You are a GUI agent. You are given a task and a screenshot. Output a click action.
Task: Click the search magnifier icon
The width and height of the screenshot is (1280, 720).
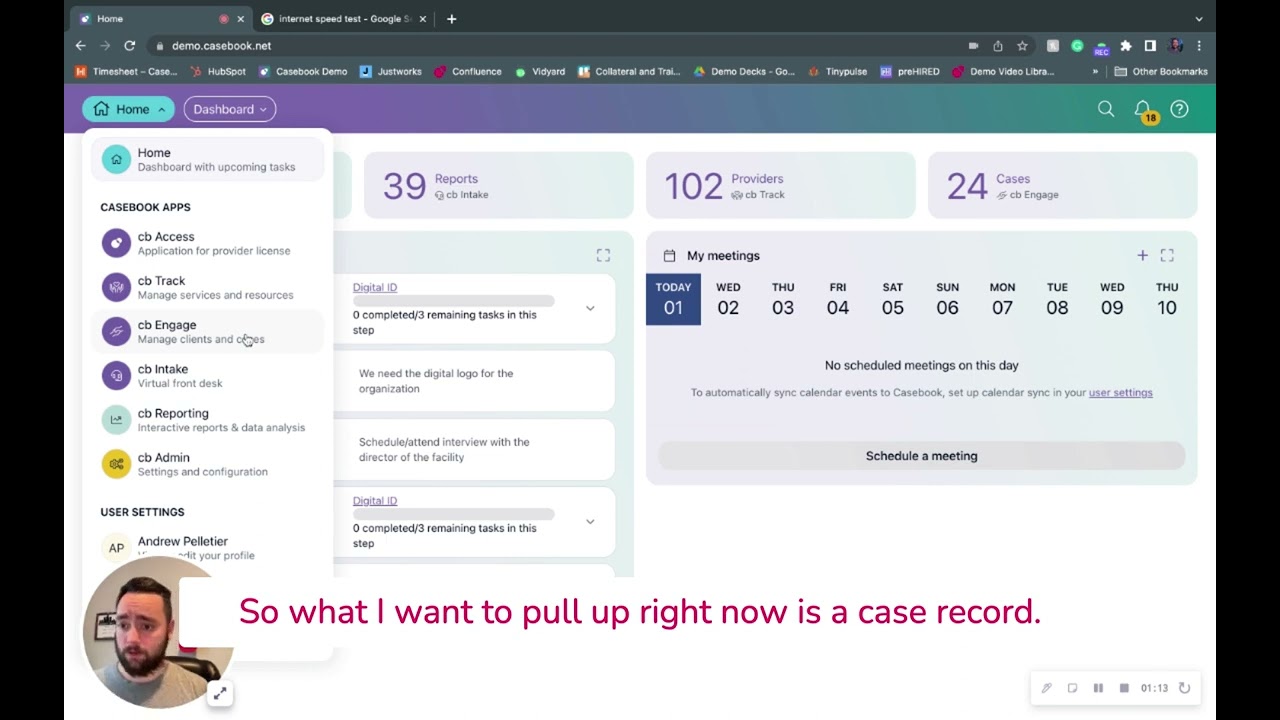(x=1106, y=109)
